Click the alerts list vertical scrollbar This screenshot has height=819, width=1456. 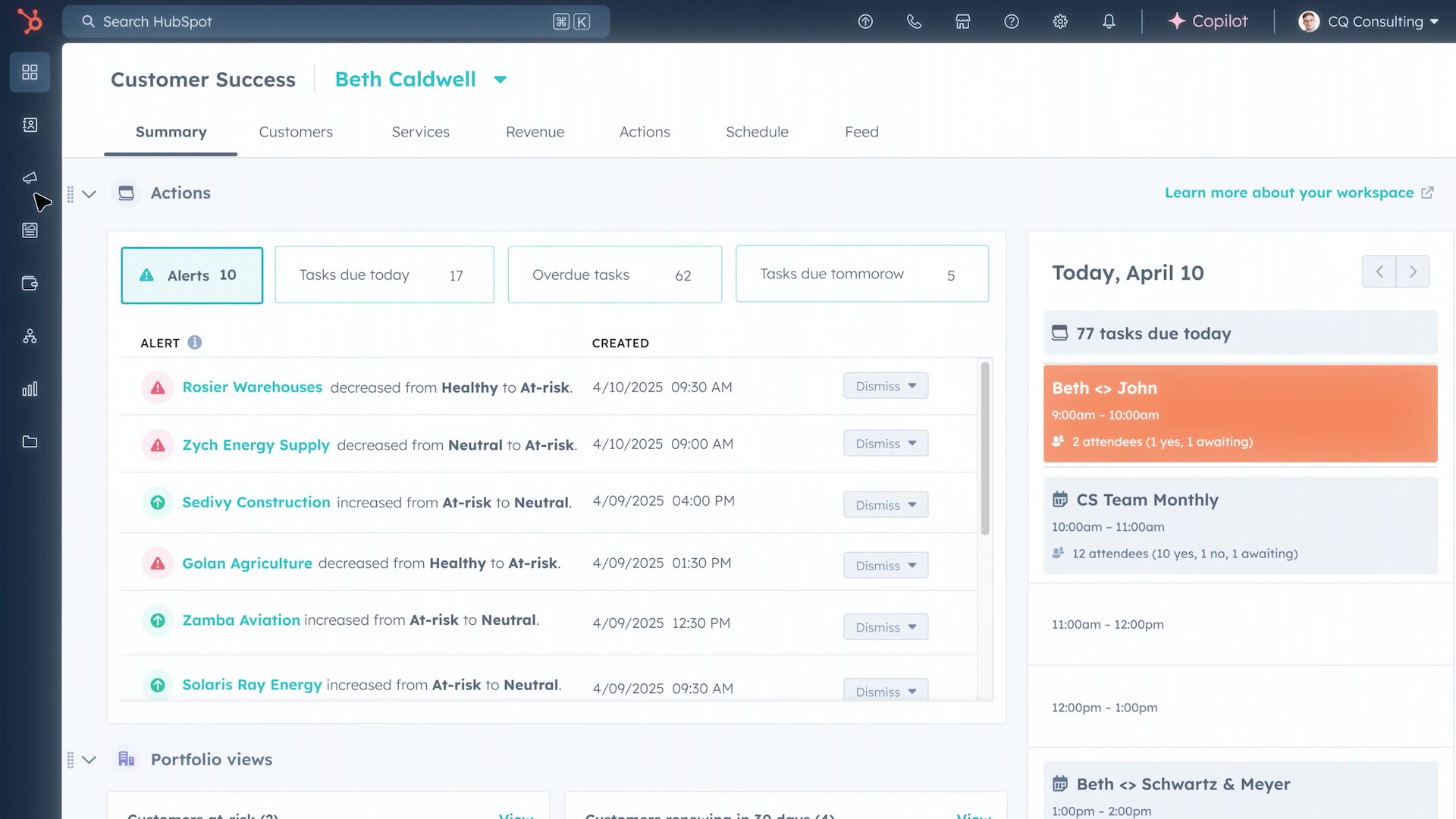tap(984, 449)
